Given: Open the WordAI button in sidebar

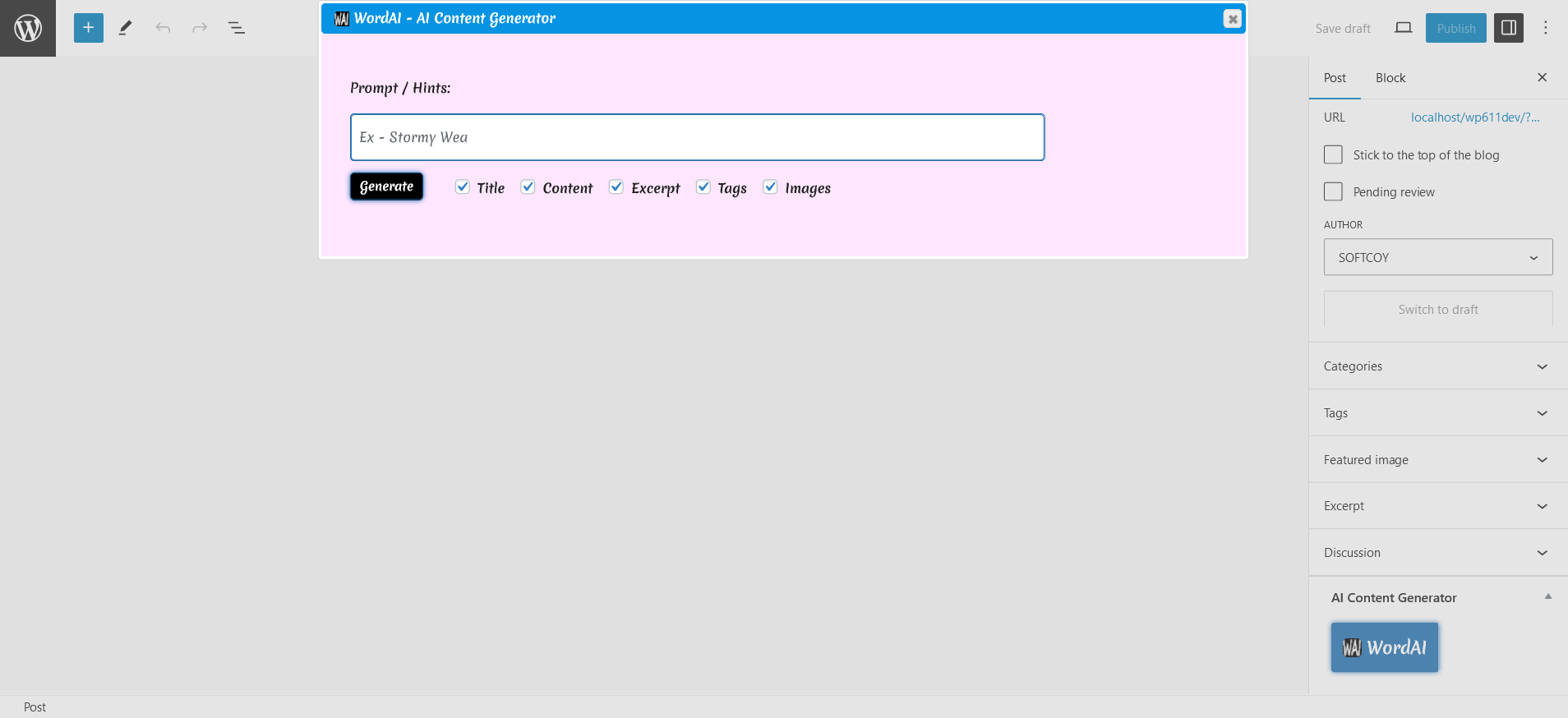Looking at the screenshot, I should (1385, 647).
